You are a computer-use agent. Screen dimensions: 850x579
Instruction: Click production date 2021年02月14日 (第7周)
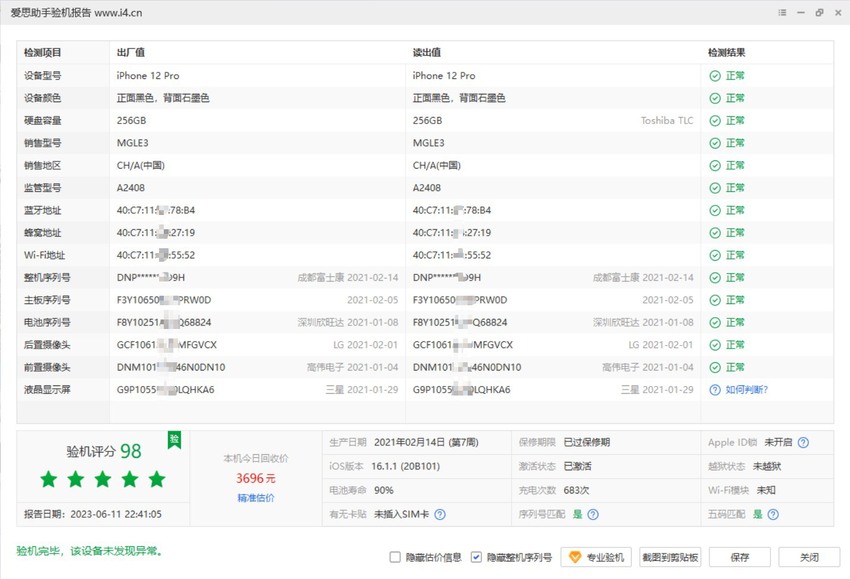point(426,442)
